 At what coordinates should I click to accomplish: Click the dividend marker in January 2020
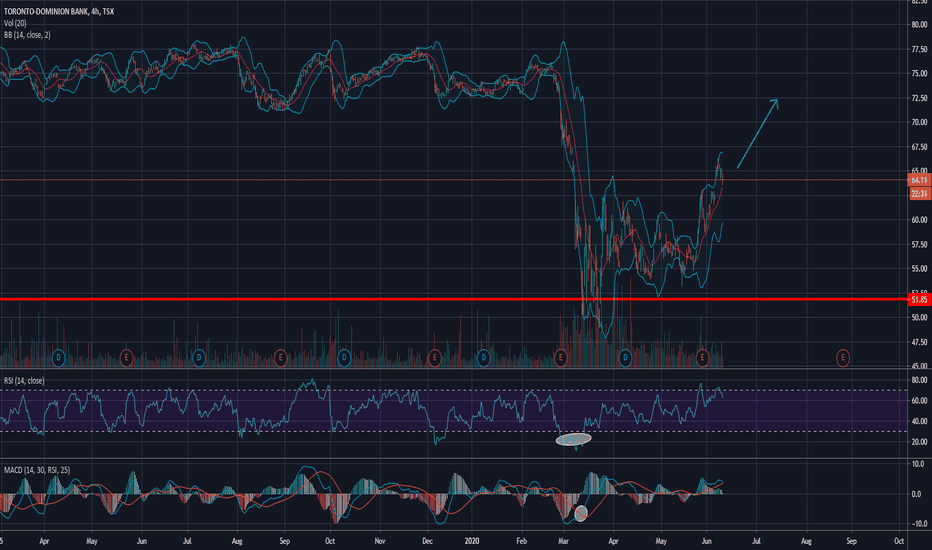coord(483,358)
